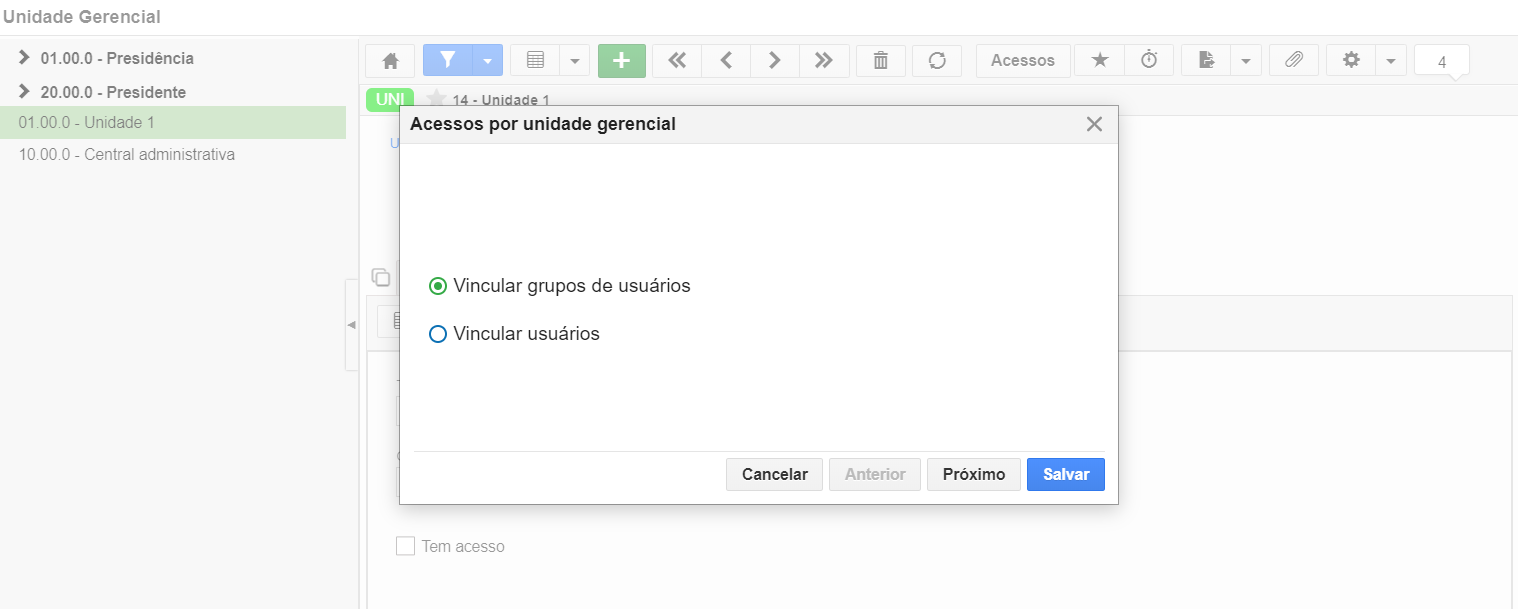Viewport: 1518px width, 609px height.
Task: Open the settings gear dropdown arrow
Action: 1391,61
